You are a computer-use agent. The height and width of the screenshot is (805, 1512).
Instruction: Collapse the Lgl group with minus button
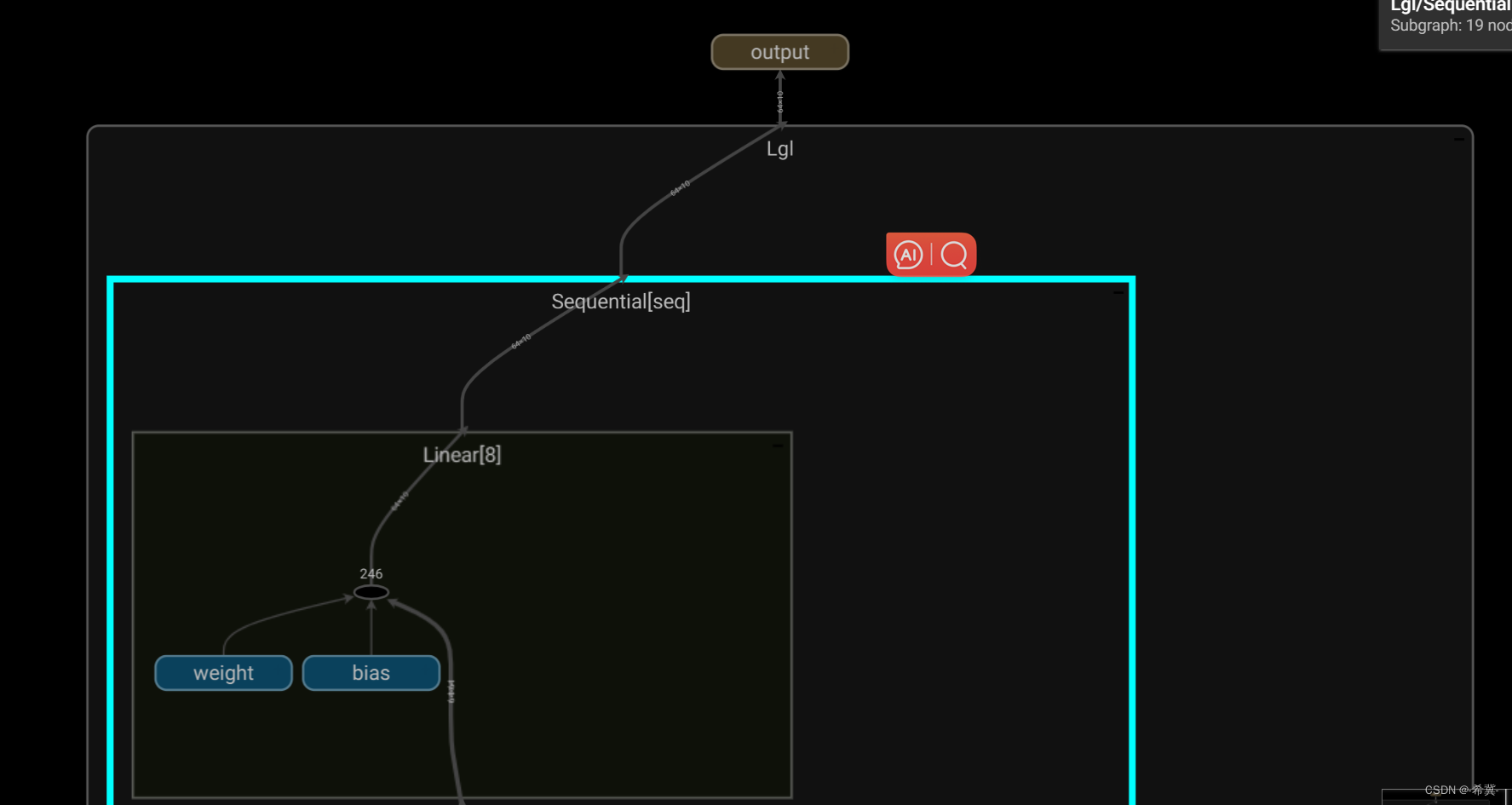[x=1459, y=139]
